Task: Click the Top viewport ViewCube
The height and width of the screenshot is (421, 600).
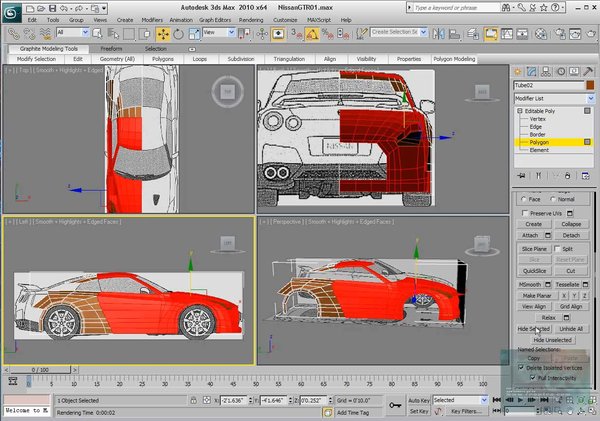Action: [228, 91]
